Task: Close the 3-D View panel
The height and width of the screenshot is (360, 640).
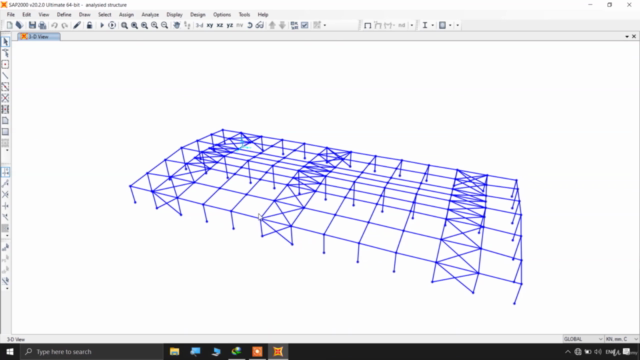Action: coord(634,37)
